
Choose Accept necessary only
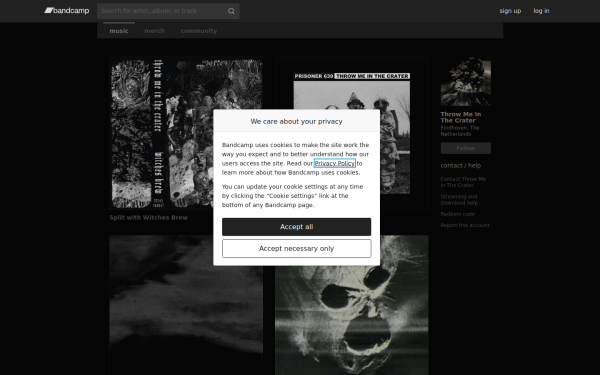(x=297, y=249)
